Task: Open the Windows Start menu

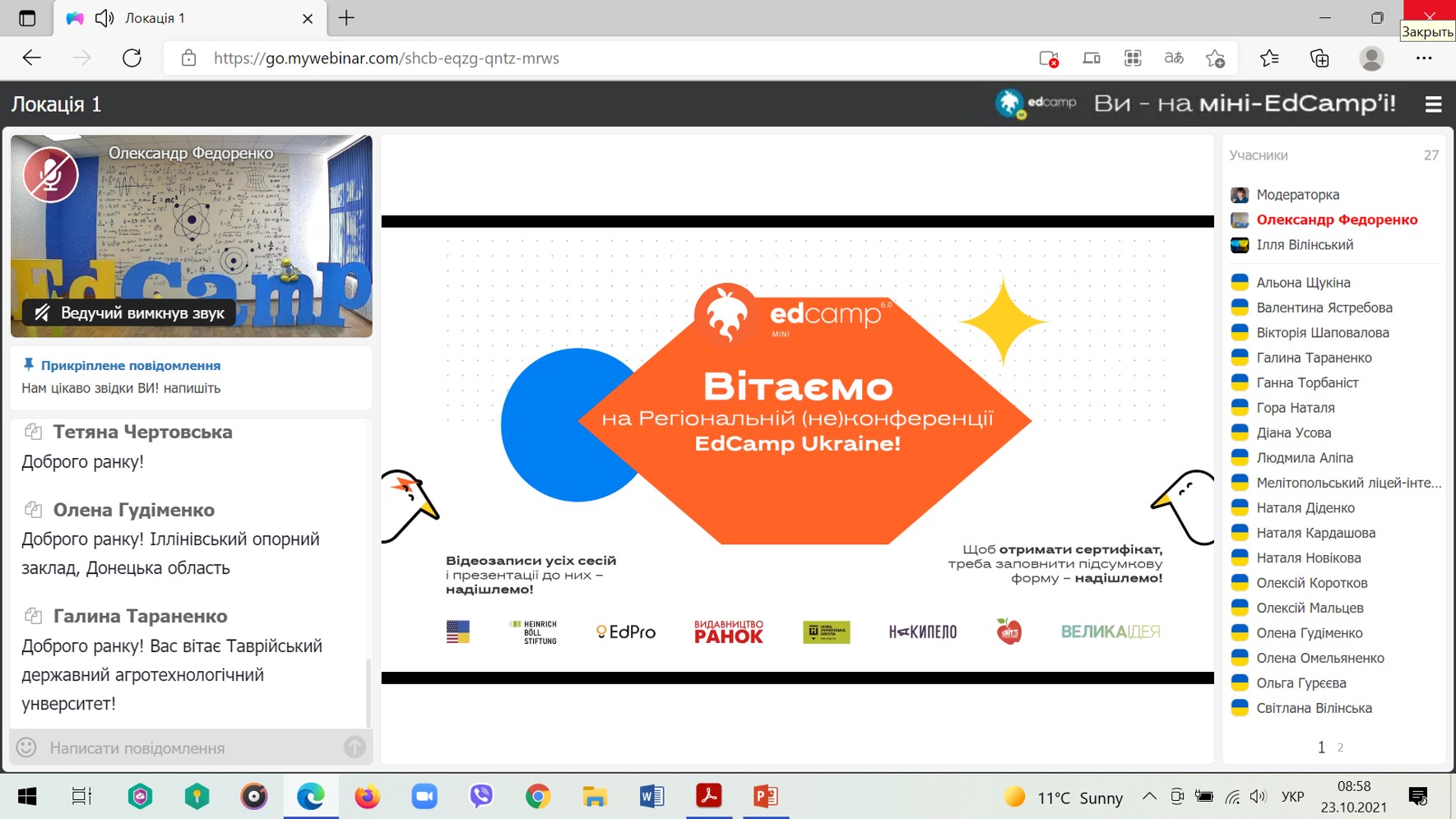Action: [x=27, y=796]
